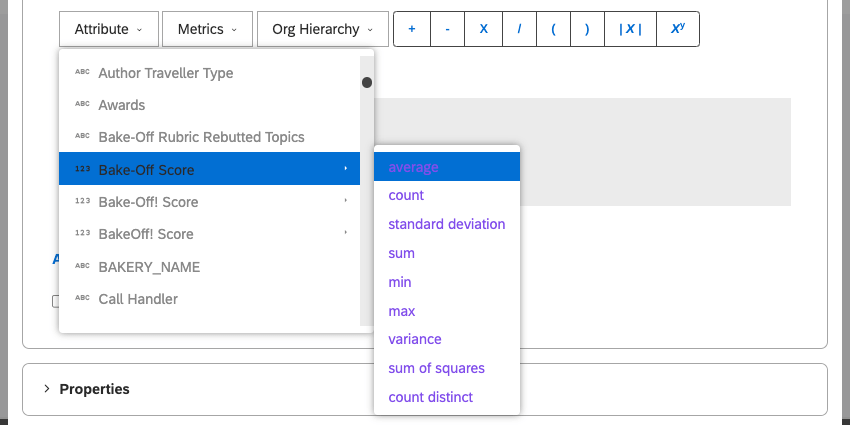This screenshot has width=850, height=425.
Task: Choose sum of squares option
Action: (x=437, y=368)
